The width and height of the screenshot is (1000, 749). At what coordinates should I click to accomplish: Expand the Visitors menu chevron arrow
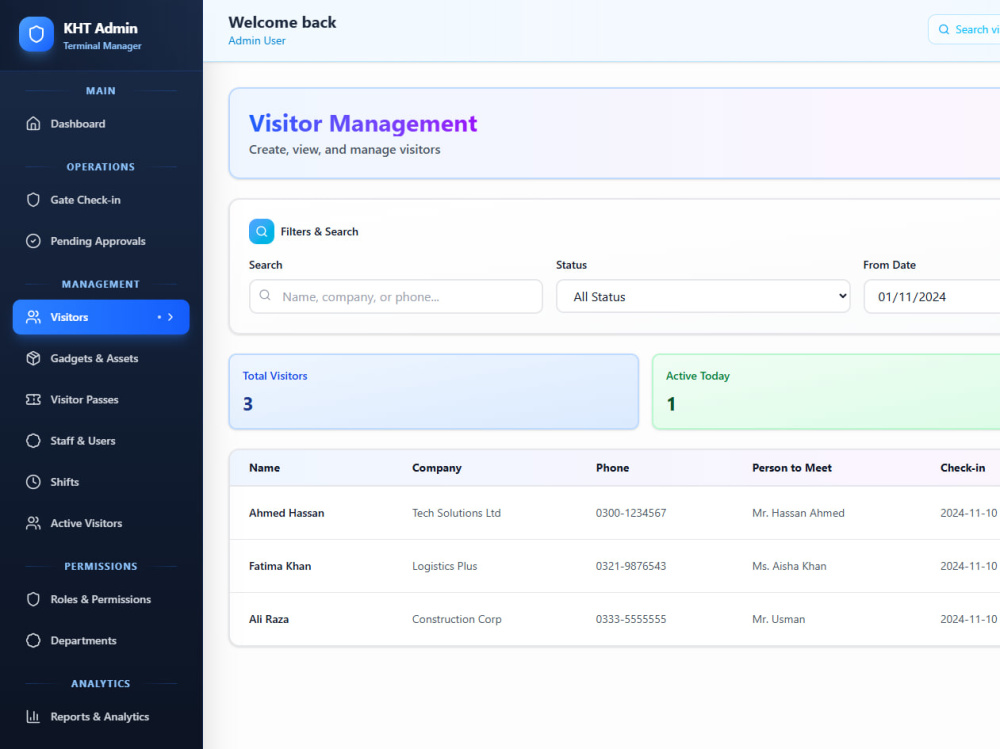click(170, 317)
